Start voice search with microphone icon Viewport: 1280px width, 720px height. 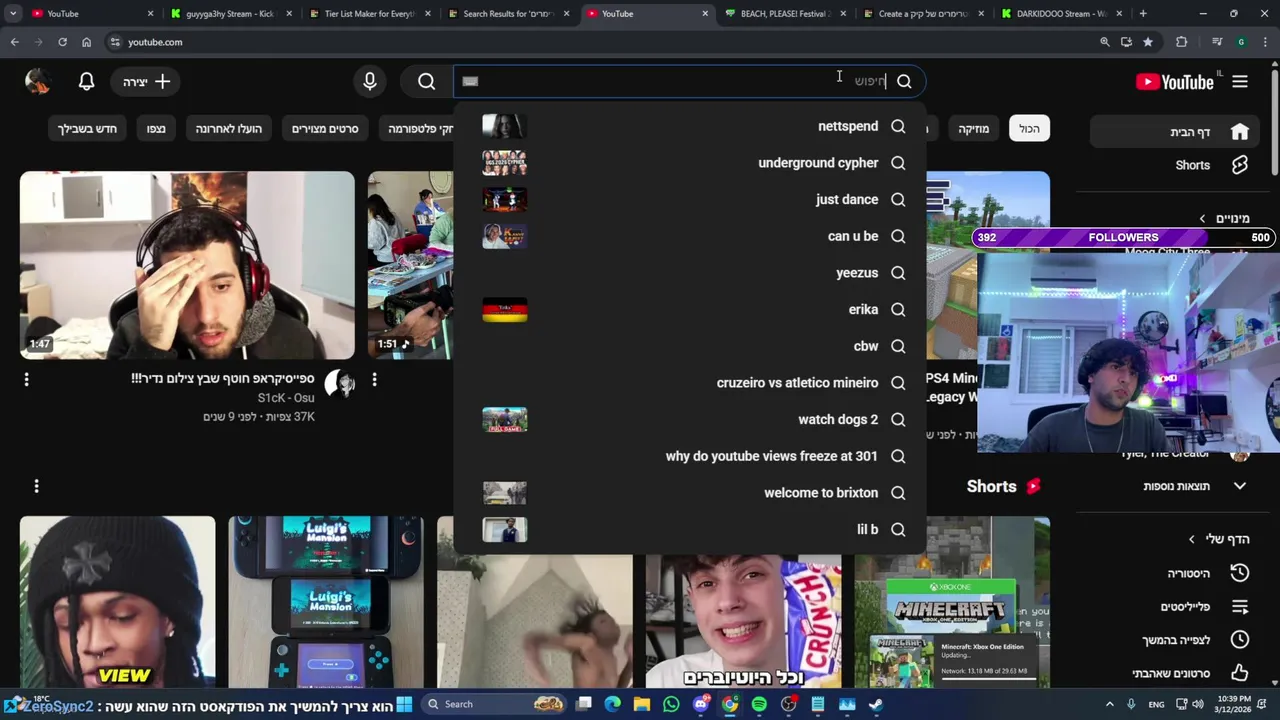coord(370,82)
